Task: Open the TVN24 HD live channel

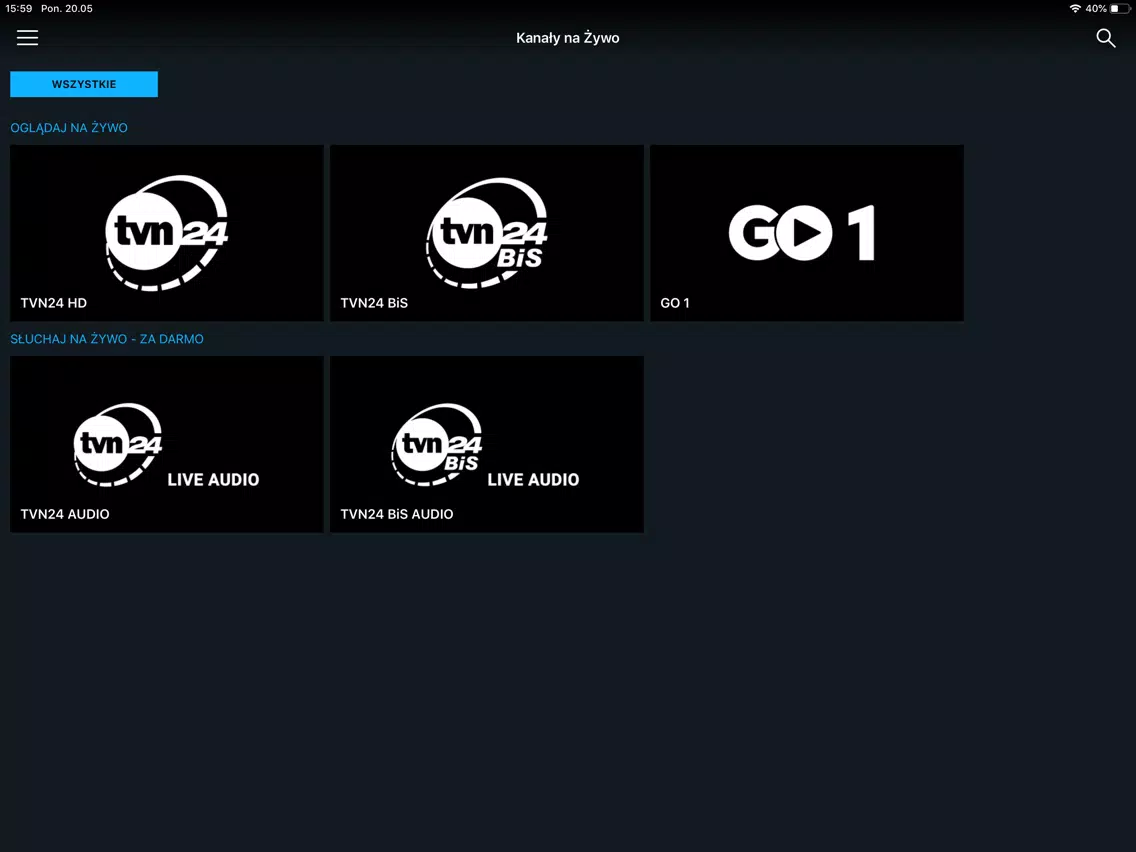Action: 167,233
